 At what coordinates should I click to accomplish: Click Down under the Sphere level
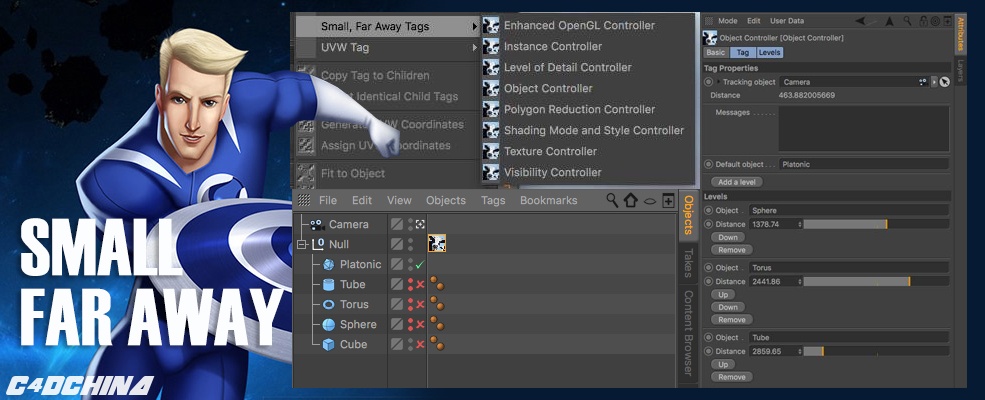click(728, 237)
